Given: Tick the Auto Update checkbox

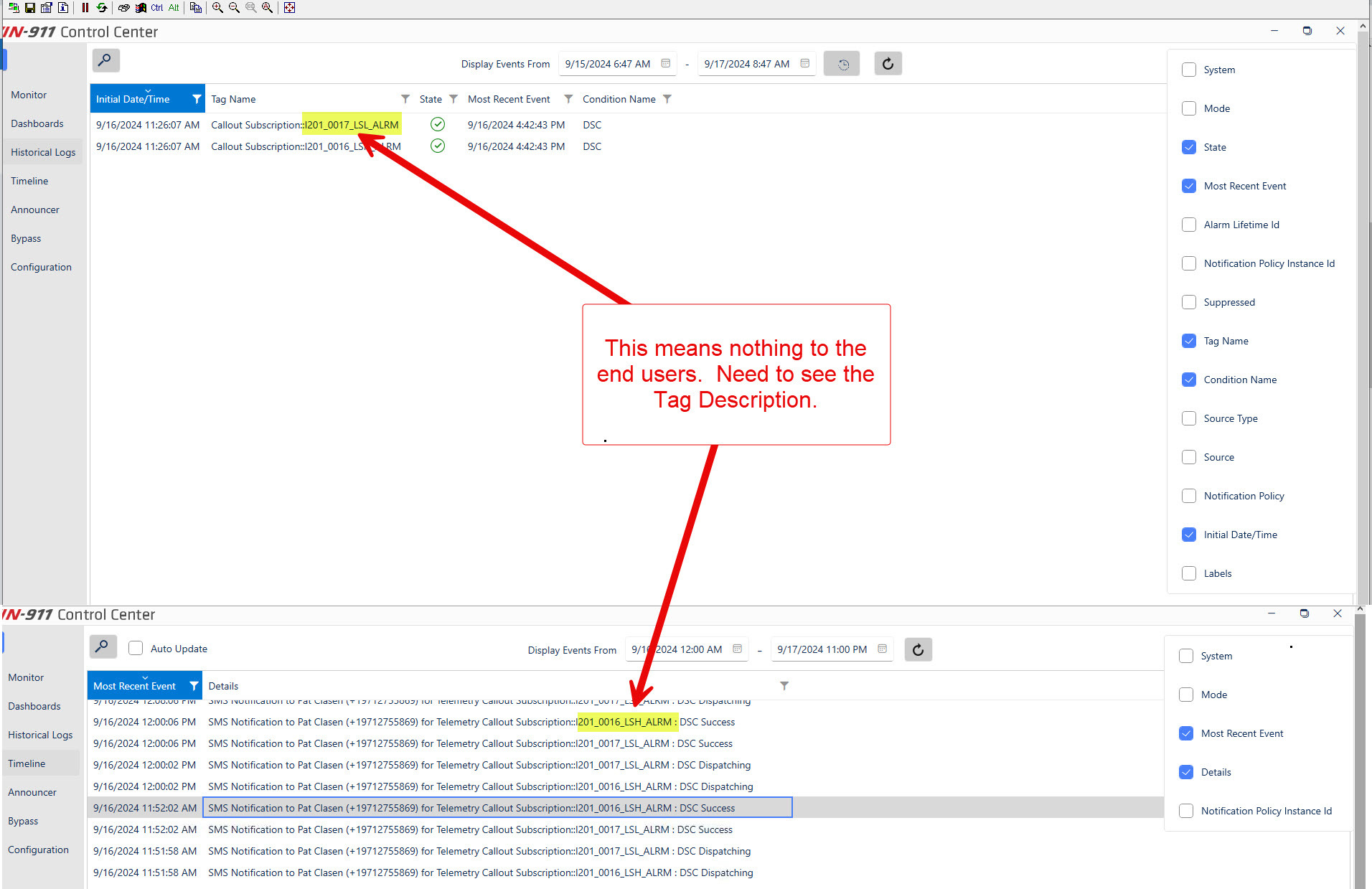Looking at the screenshot, I should [136, 649].
